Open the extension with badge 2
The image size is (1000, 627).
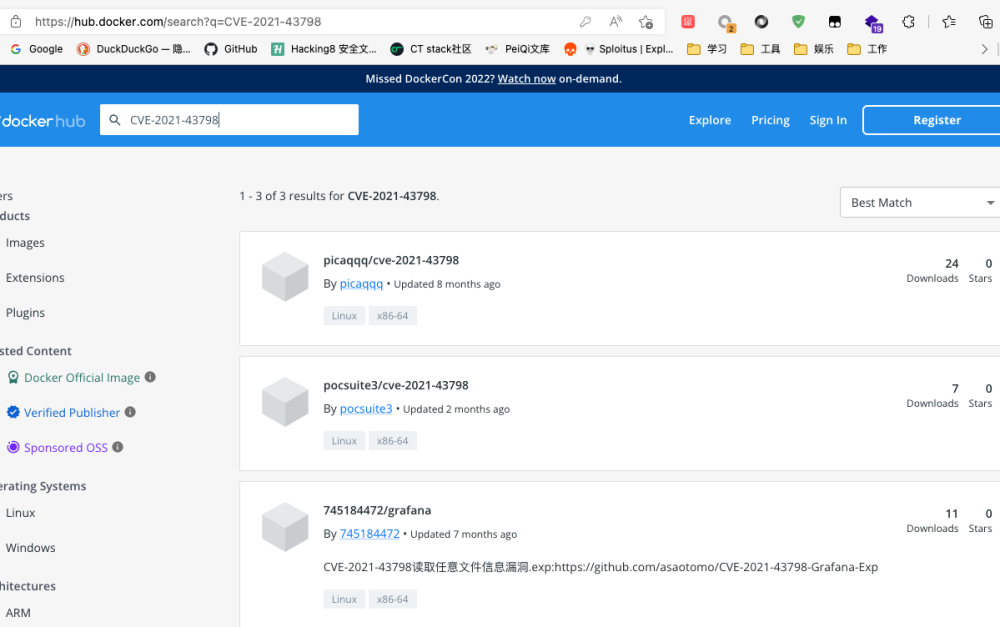click(x=725, y=23)
